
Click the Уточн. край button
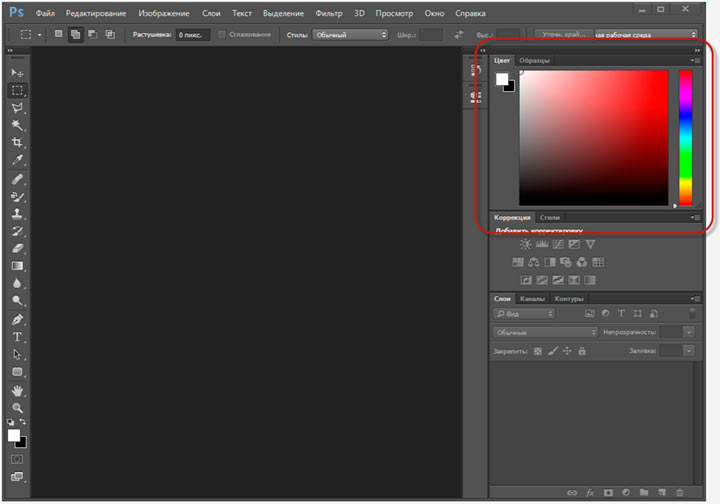[563, 34]
